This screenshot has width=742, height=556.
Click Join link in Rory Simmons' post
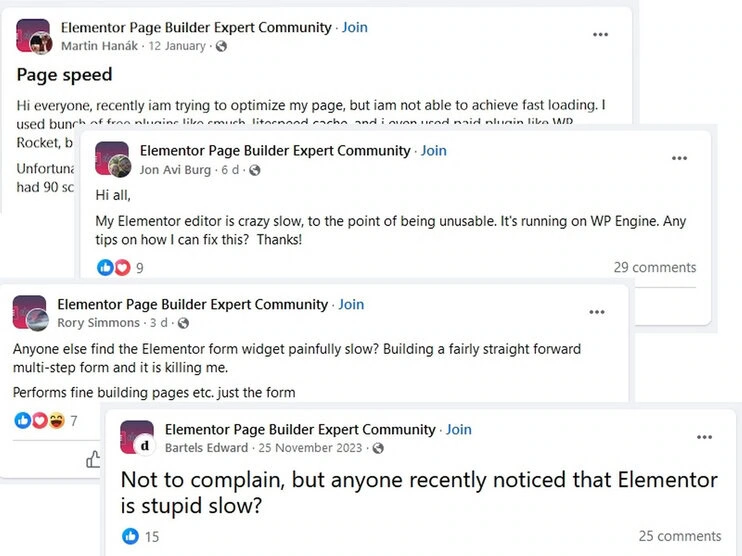351,304
